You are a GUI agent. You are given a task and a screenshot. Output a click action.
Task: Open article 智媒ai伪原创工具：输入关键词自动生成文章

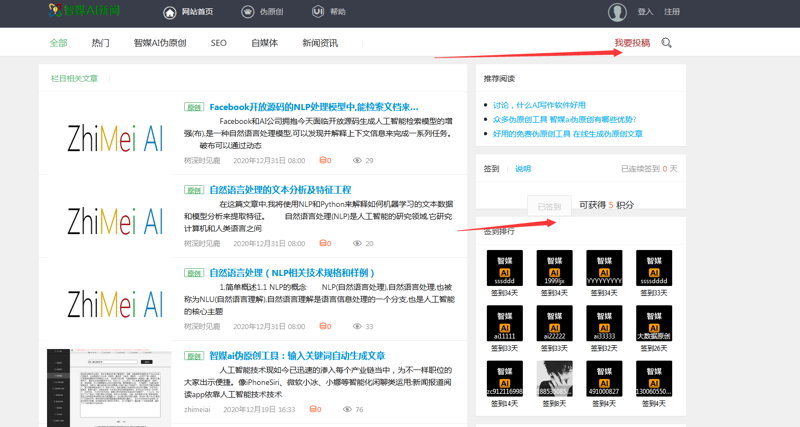[297, 356]
